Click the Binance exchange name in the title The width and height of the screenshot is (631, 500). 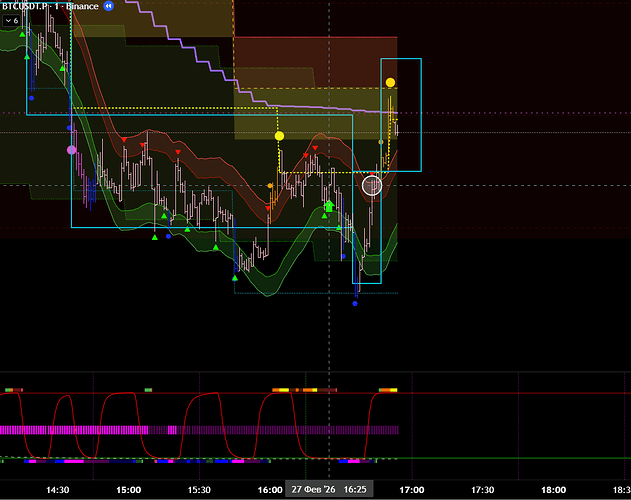coord(82,6)
